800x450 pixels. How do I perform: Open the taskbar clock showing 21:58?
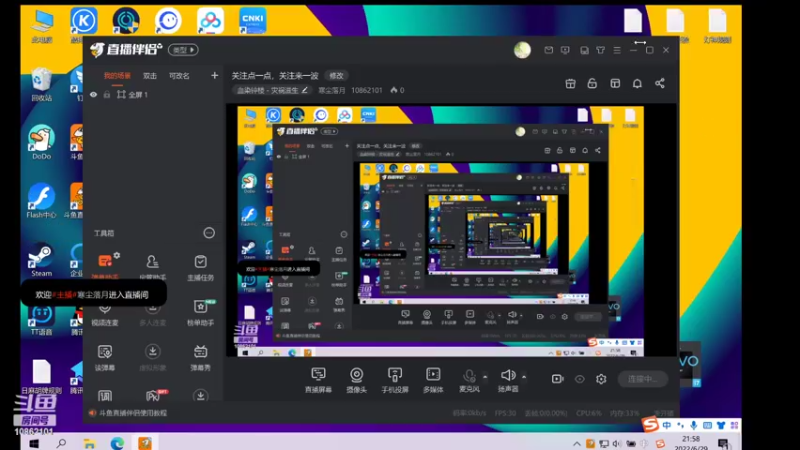click(691, 442)
